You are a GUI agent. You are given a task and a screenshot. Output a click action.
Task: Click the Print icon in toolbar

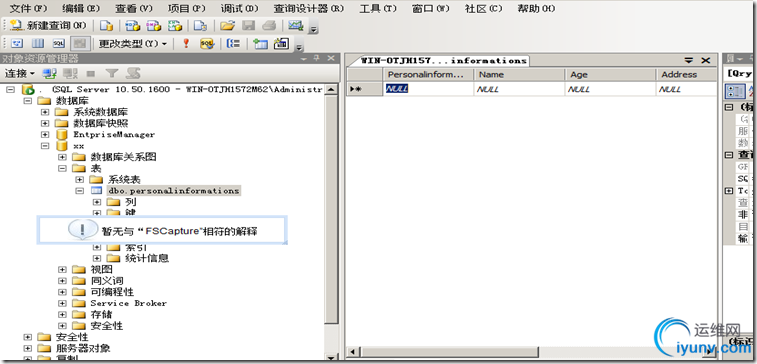269,26
